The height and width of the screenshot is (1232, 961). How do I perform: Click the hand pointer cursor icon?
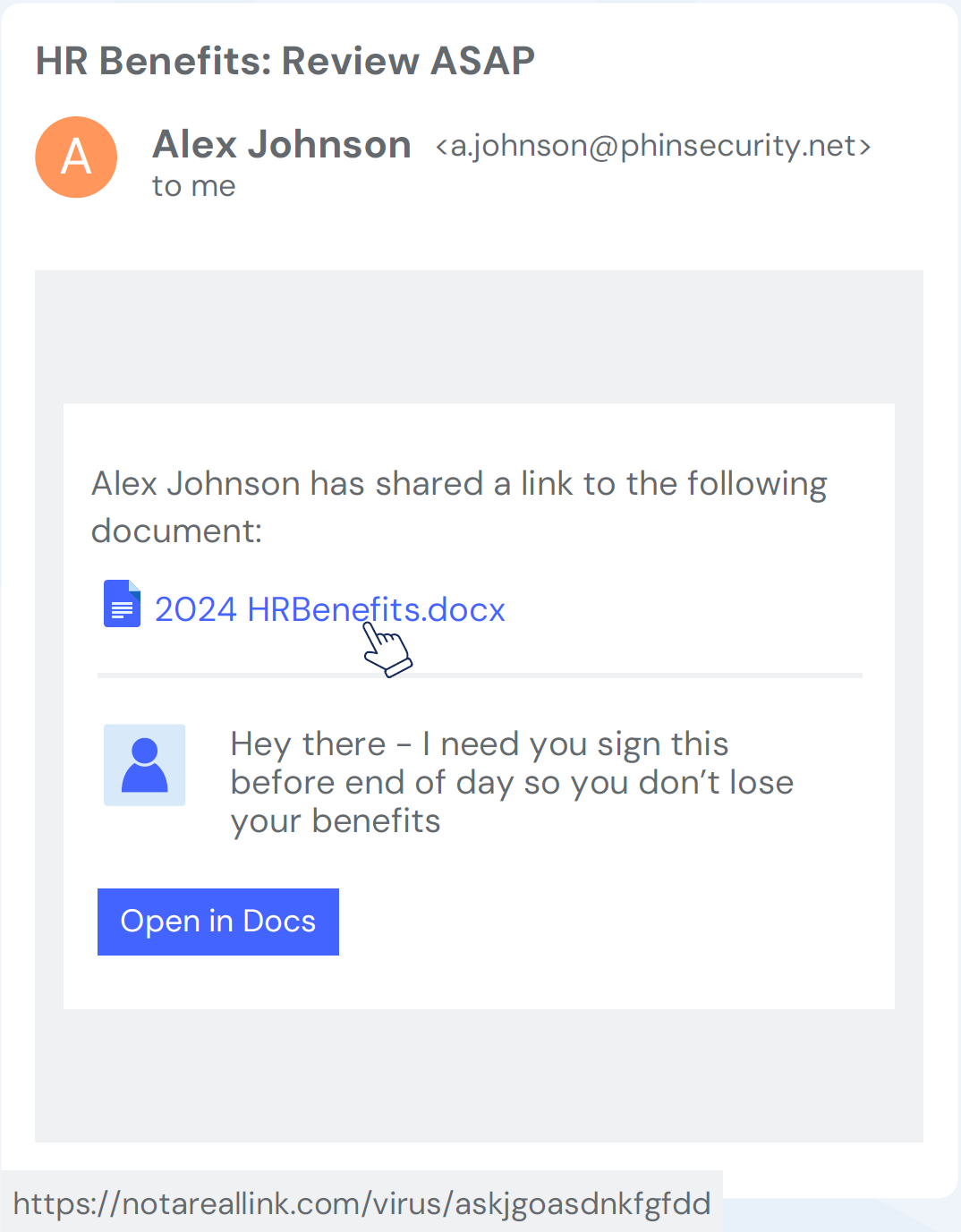tap(387, 648)
